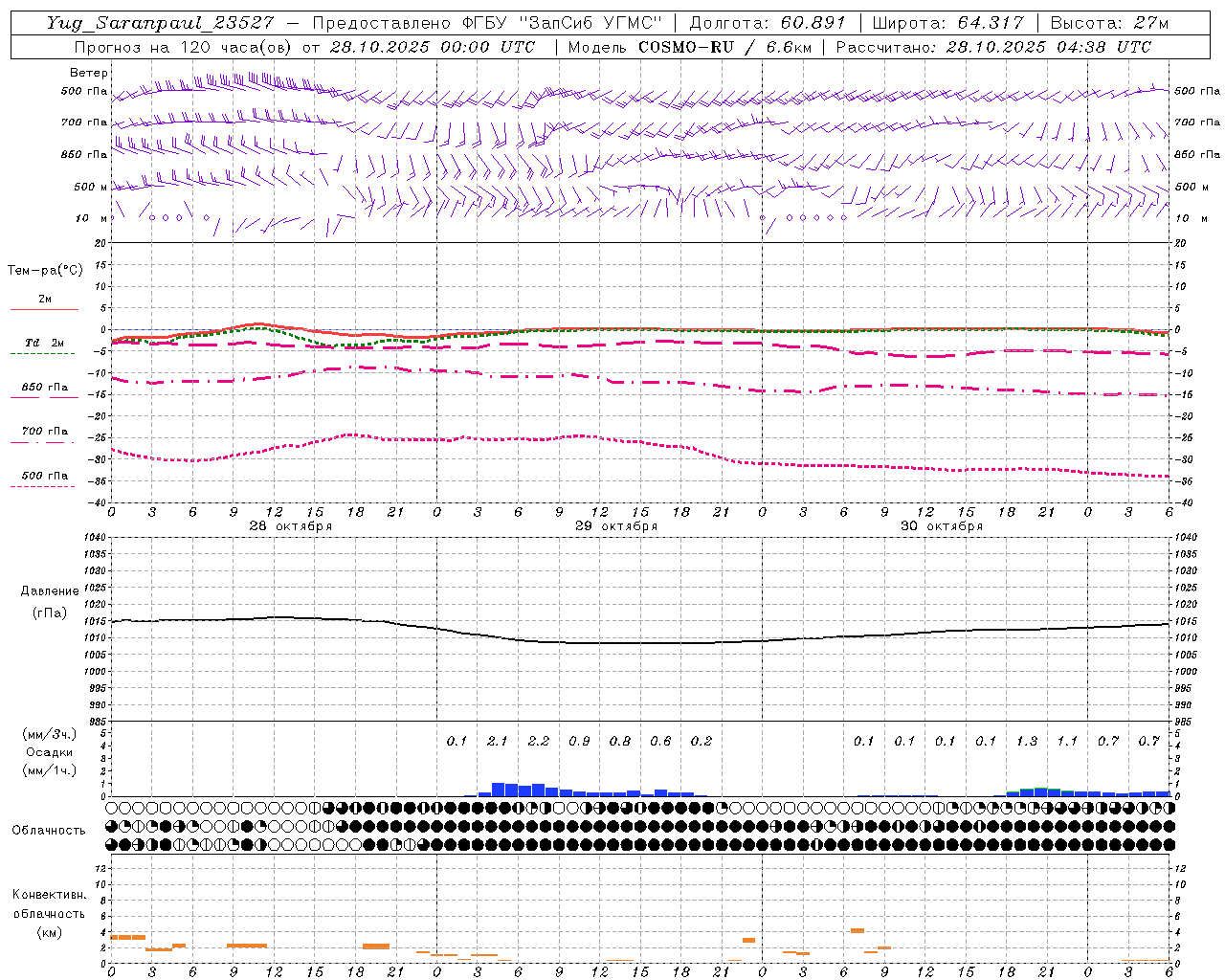Image resolution: width=1225 pixels, height=980 pixels.
Task: Select the (км) convective height unit label
Action: [49, 932]
